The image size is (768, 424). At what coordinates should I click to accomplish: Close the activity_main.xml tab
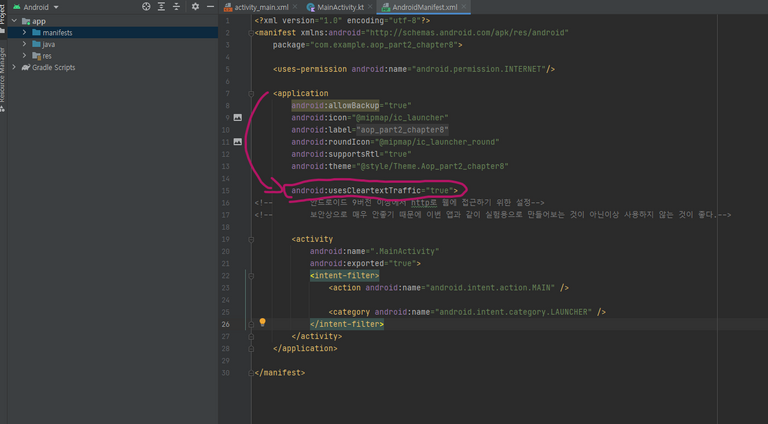pos(295,7)
